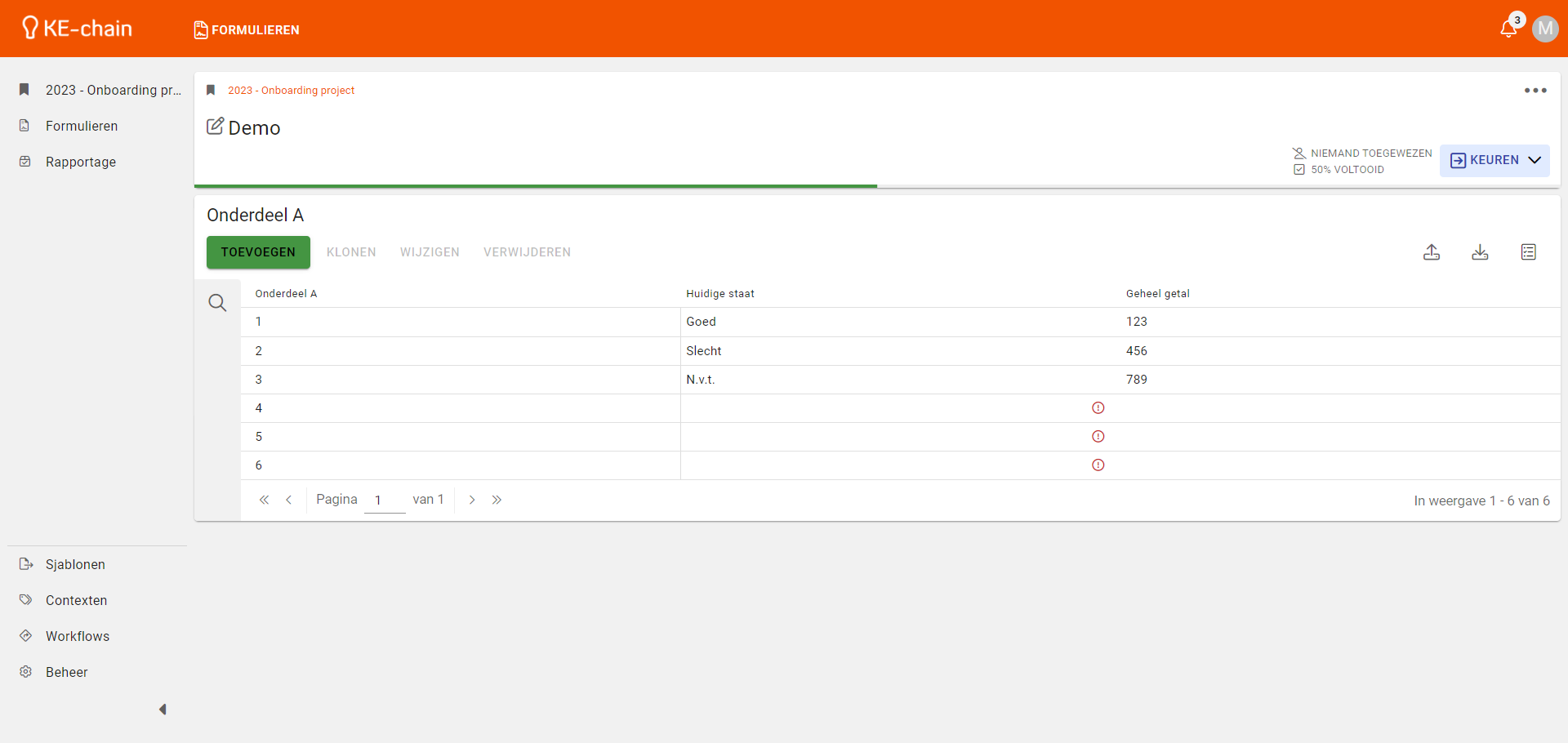Open Formulieren in the top navigation
The width and height of the screenshot is (1568, 743).
click(247, 30)
